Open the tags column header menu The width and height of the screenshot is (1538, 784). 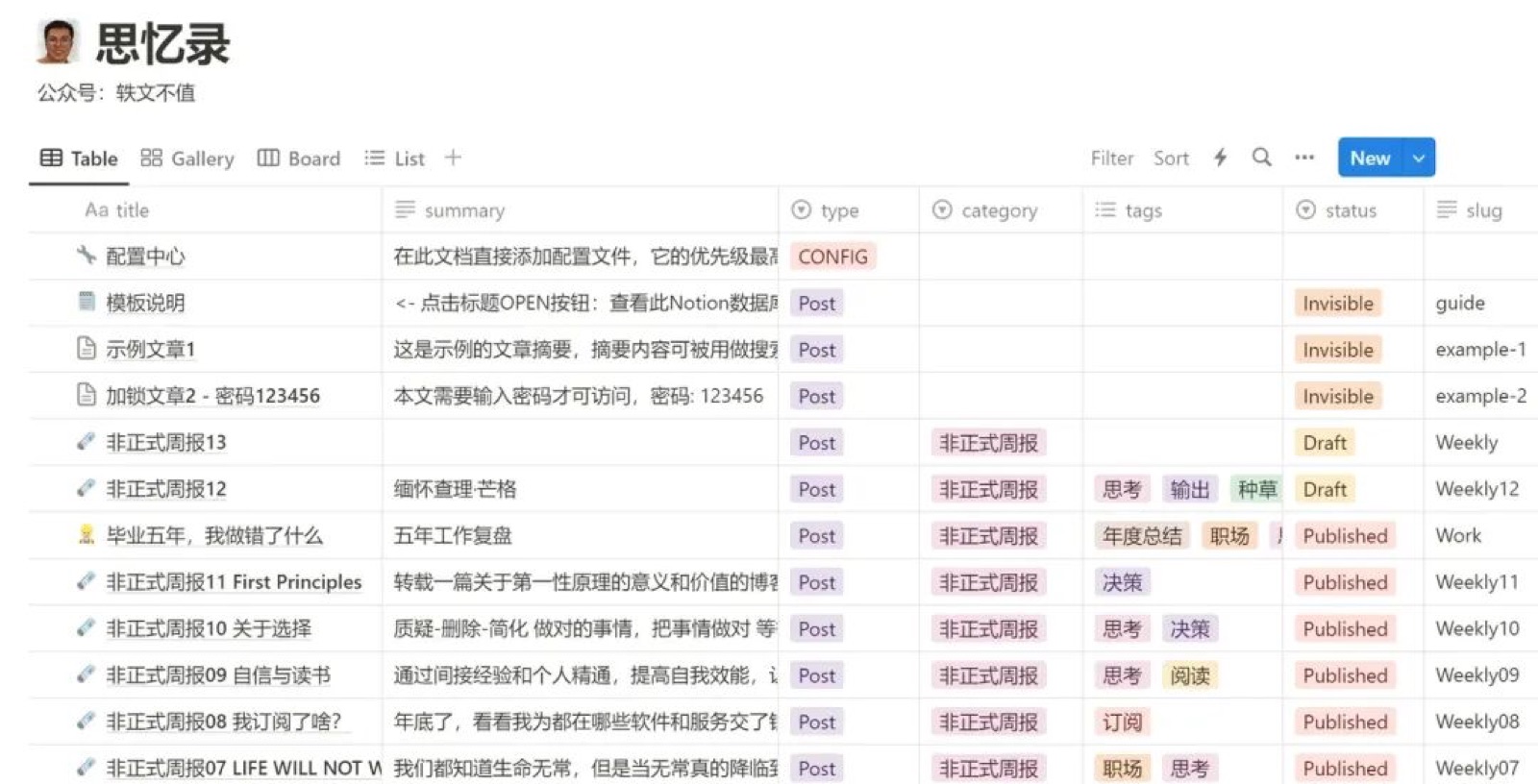click(x=1182, y=210)
